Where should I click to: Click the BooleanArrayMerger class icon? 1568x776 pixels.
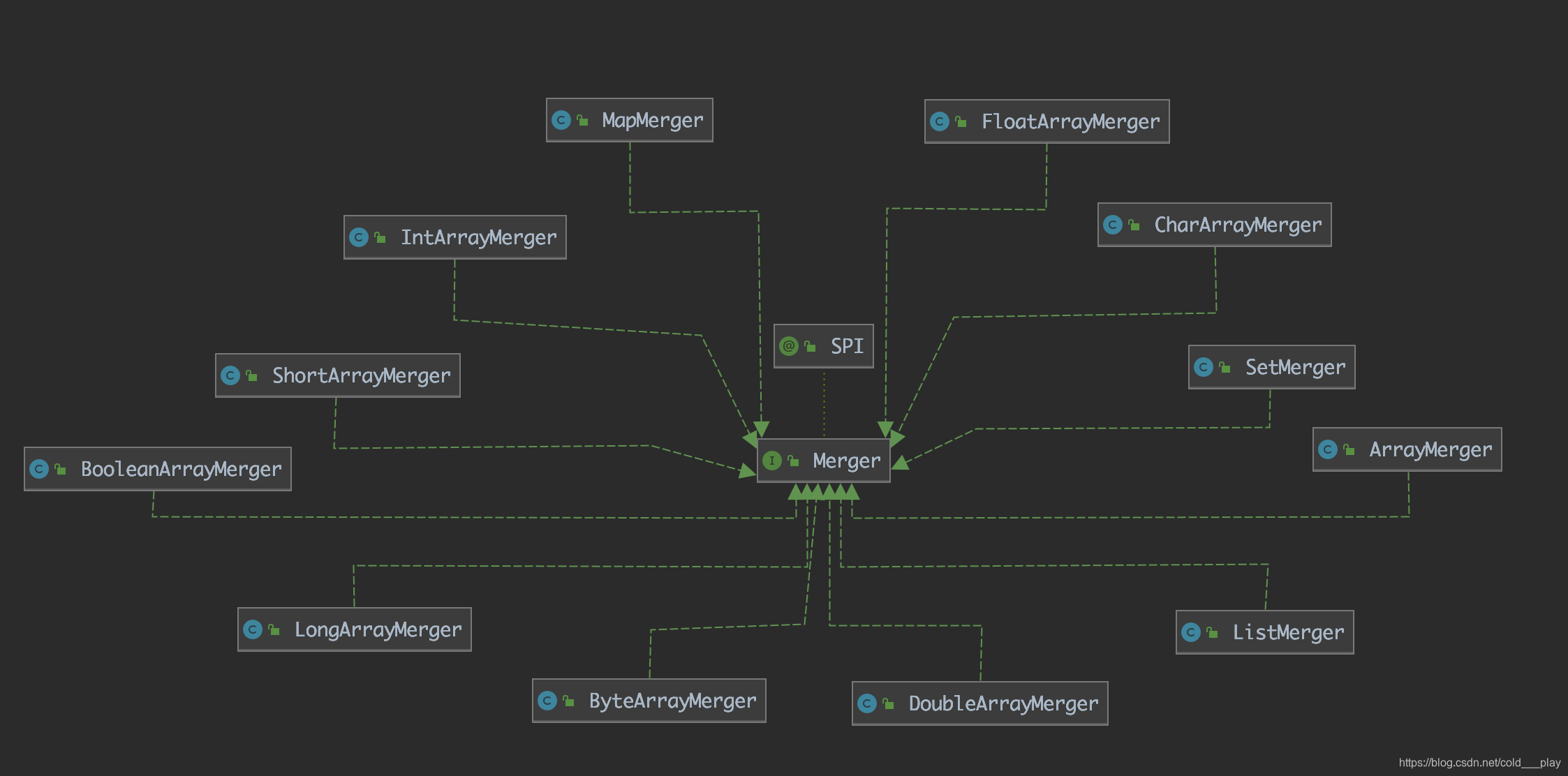click(x=39, y=469)
